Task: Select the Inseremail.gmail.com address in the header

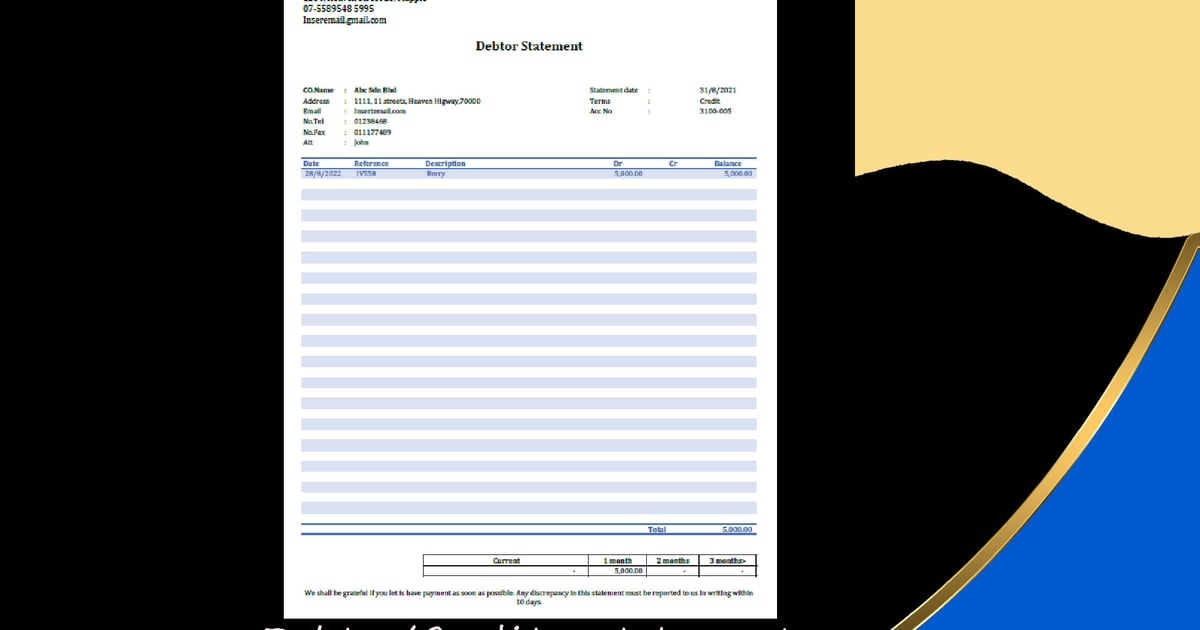Action: (x=344, y=20)
